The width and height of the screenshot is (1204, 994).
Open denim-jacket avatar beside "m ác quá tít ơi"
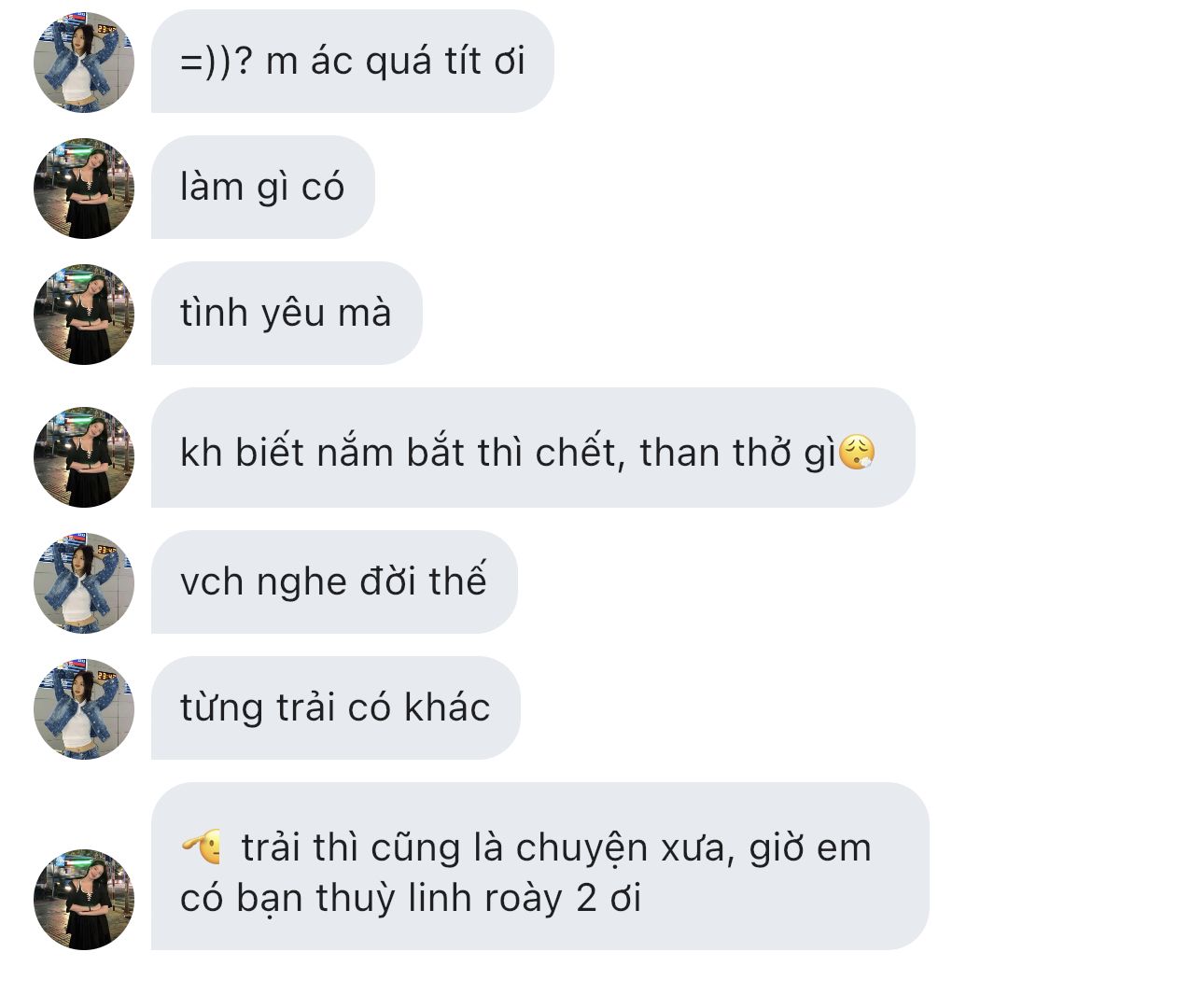(84, 62)
